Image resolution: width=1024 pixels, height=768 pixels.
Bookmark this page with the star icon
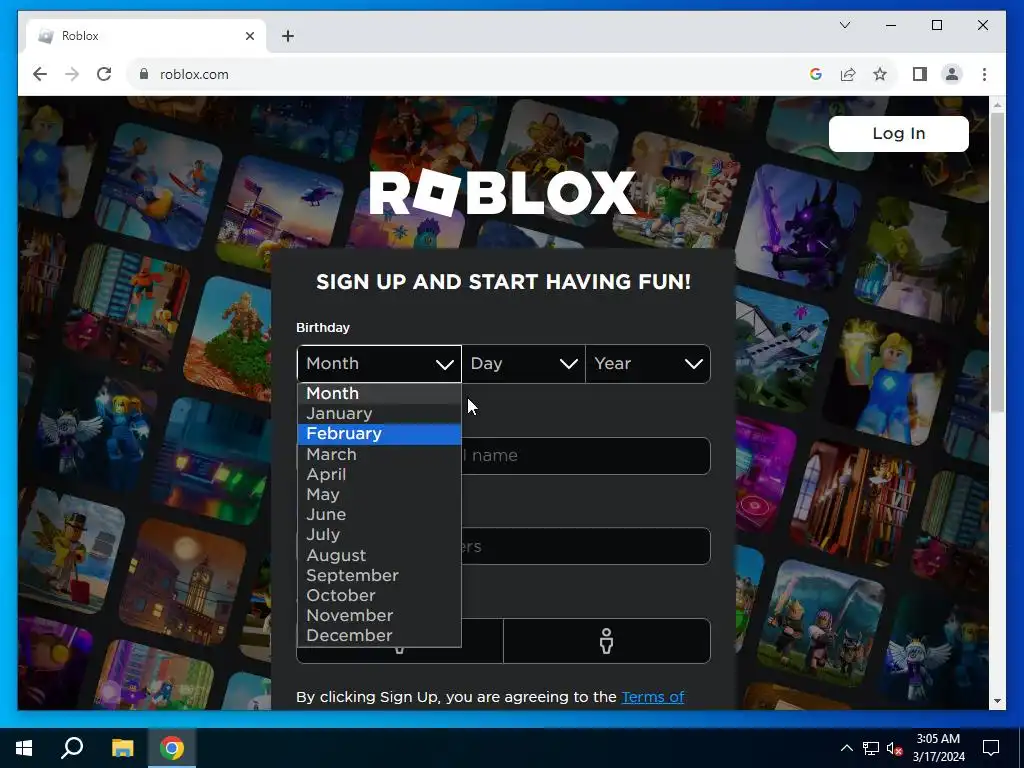pyautogui.click(x=880, y=74)
